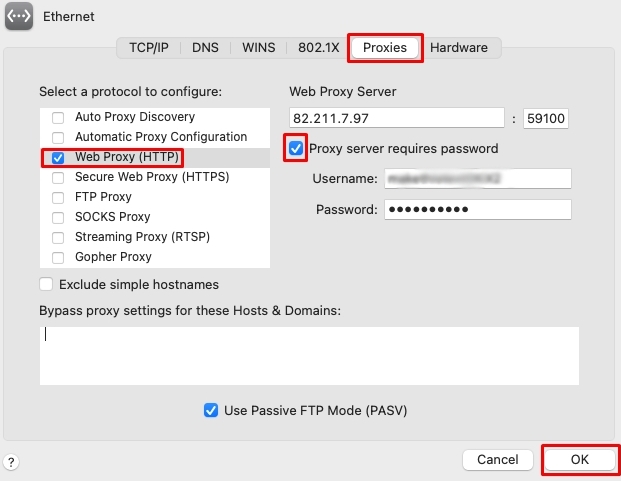Check the FTP Proxy option
Screen dimensions: 621x481
click(x=58, y=198)
